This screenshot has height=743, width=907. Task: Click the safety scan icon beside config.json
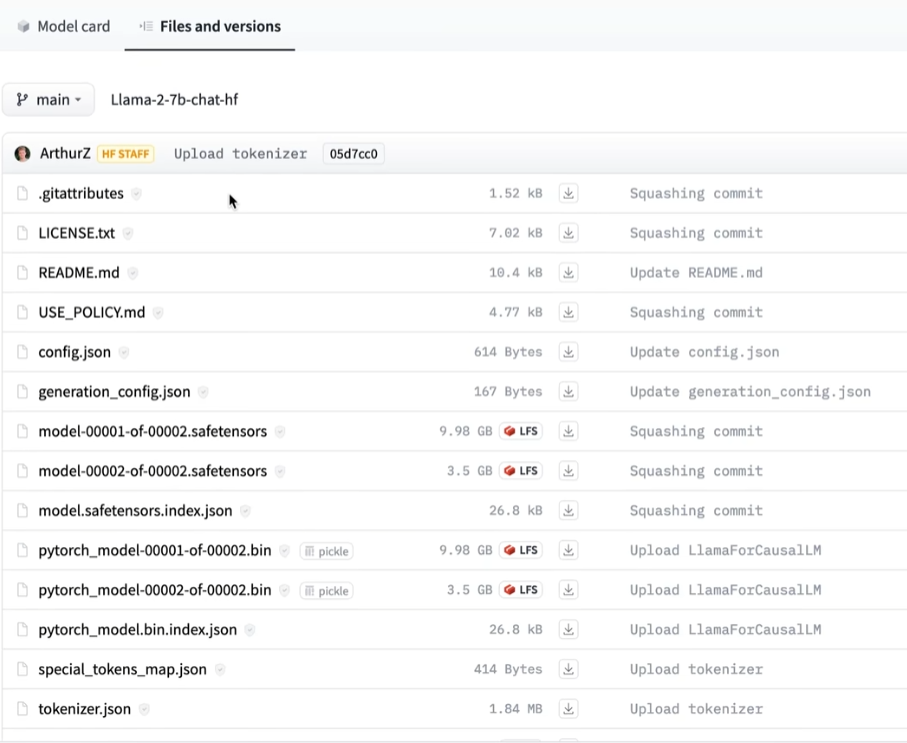click(x=124, y=353)
